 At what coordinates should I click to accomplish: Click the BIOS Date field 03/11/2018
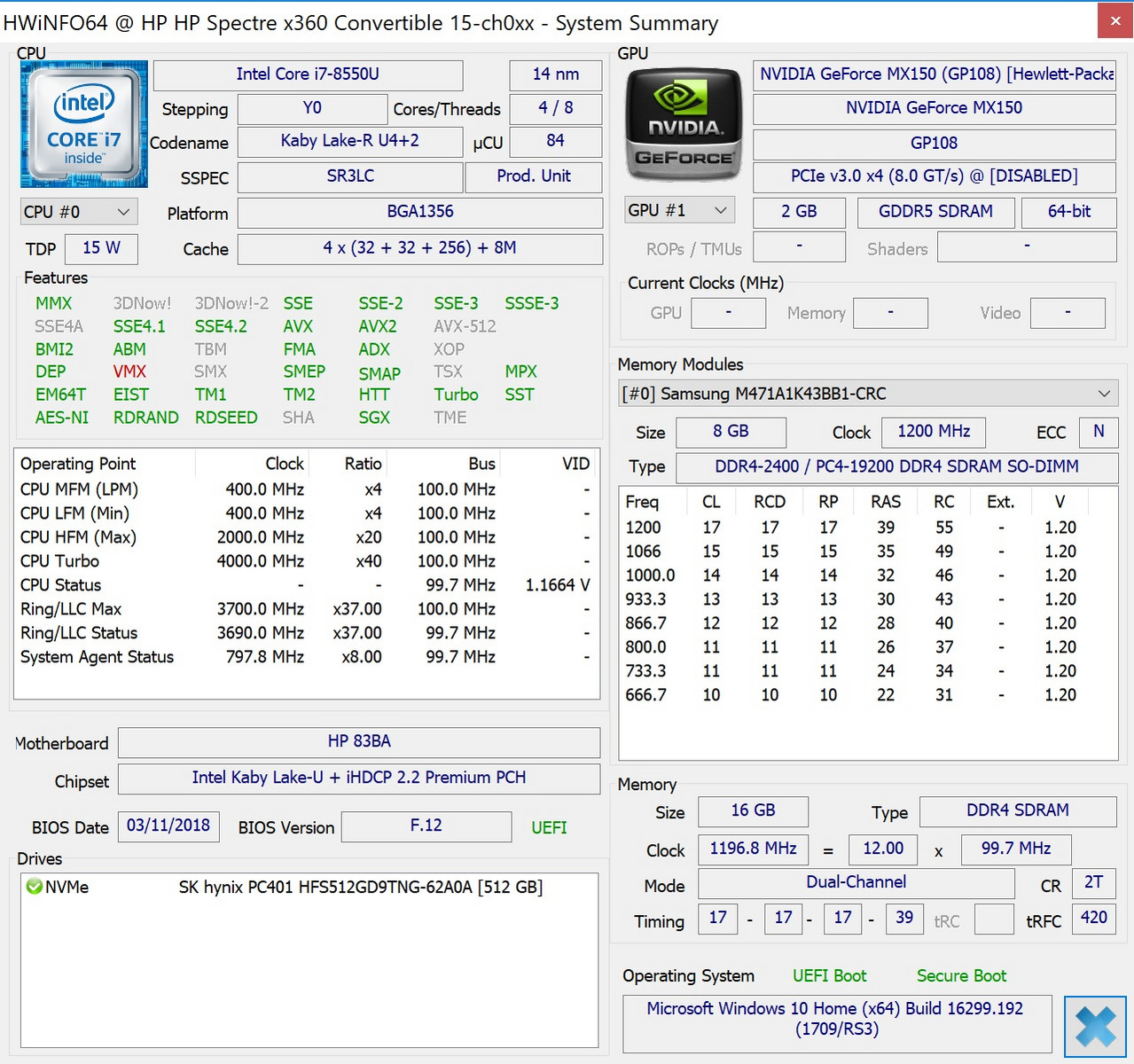168,826
